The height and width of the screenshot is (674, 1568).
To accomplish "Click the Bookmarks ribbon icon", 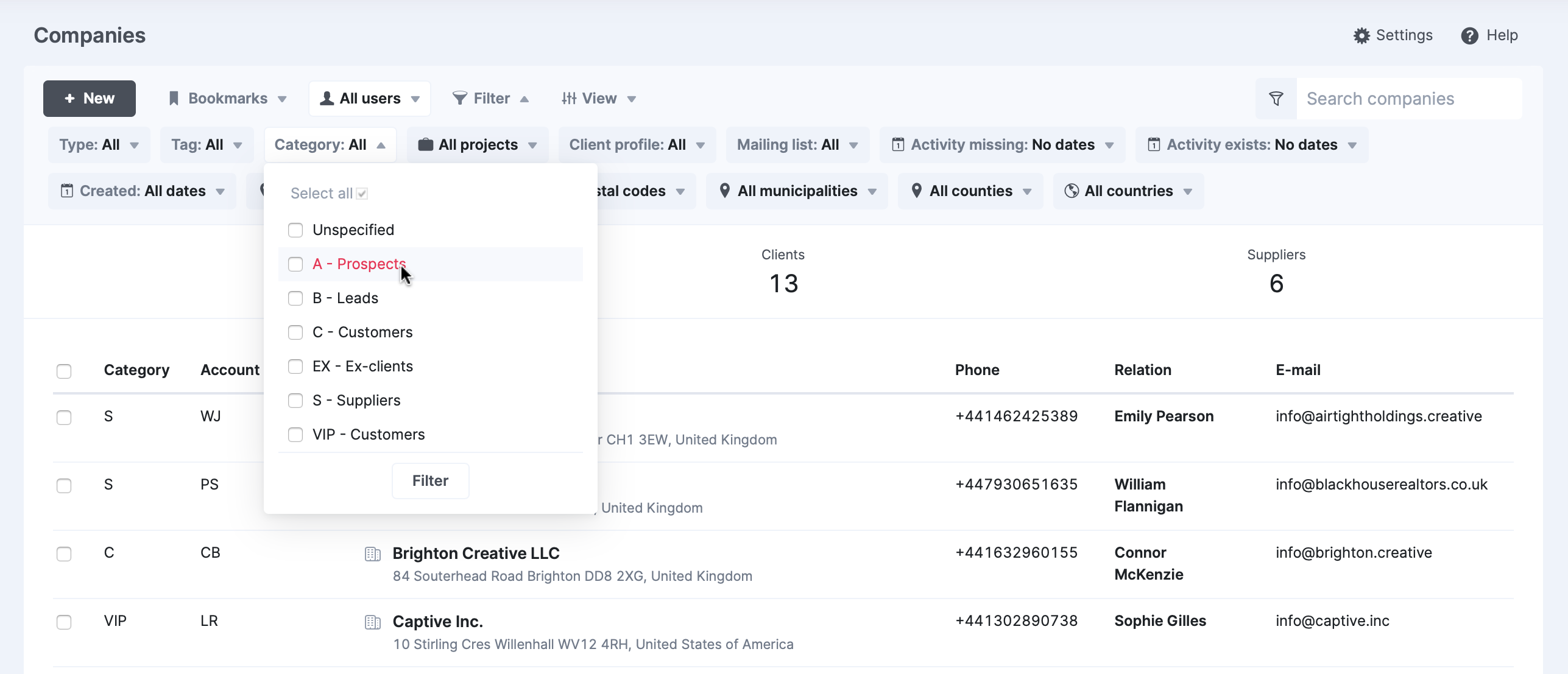I will (174, 99).
